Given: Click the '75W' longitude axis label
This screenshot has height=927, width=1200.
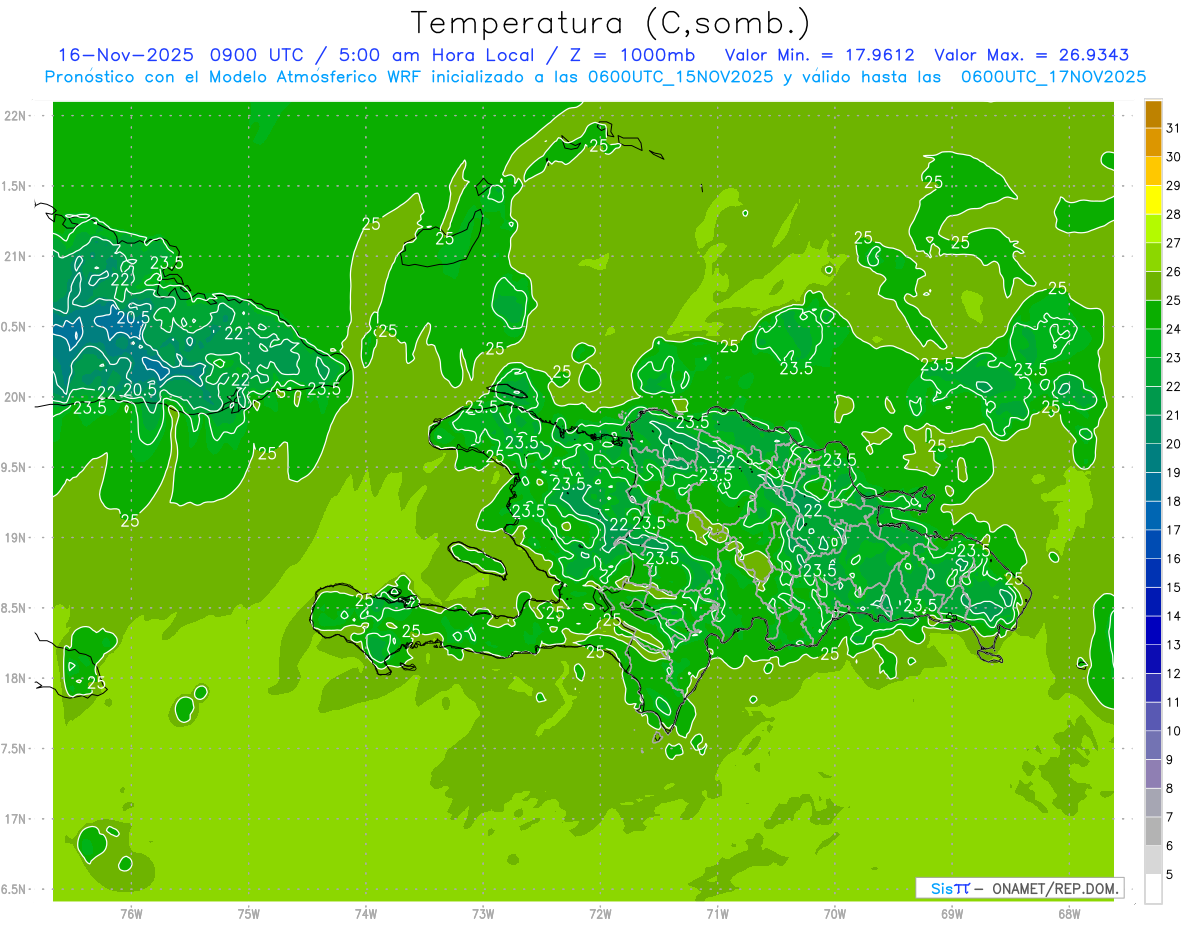Looking at the screenshot, I should pyautogui.click(x=249, y=914).
